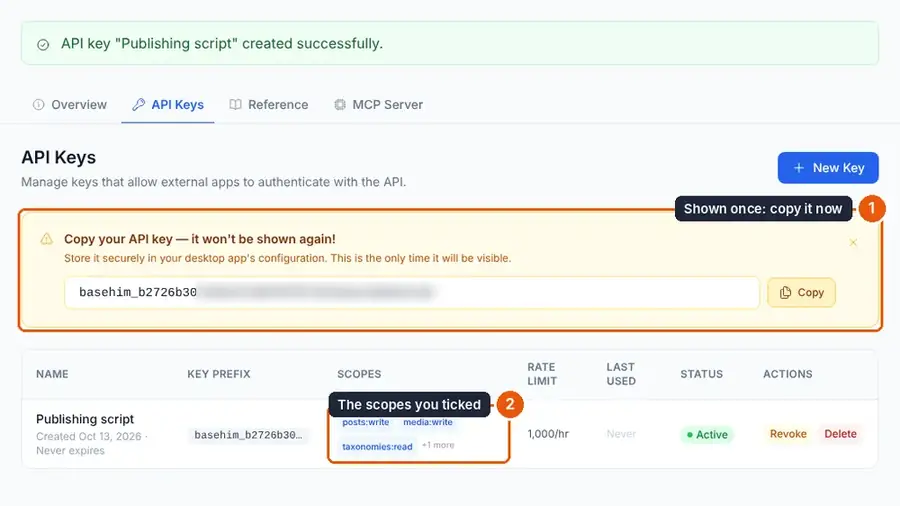
Task: Click the posts:write scope tag
Action: 366,422
